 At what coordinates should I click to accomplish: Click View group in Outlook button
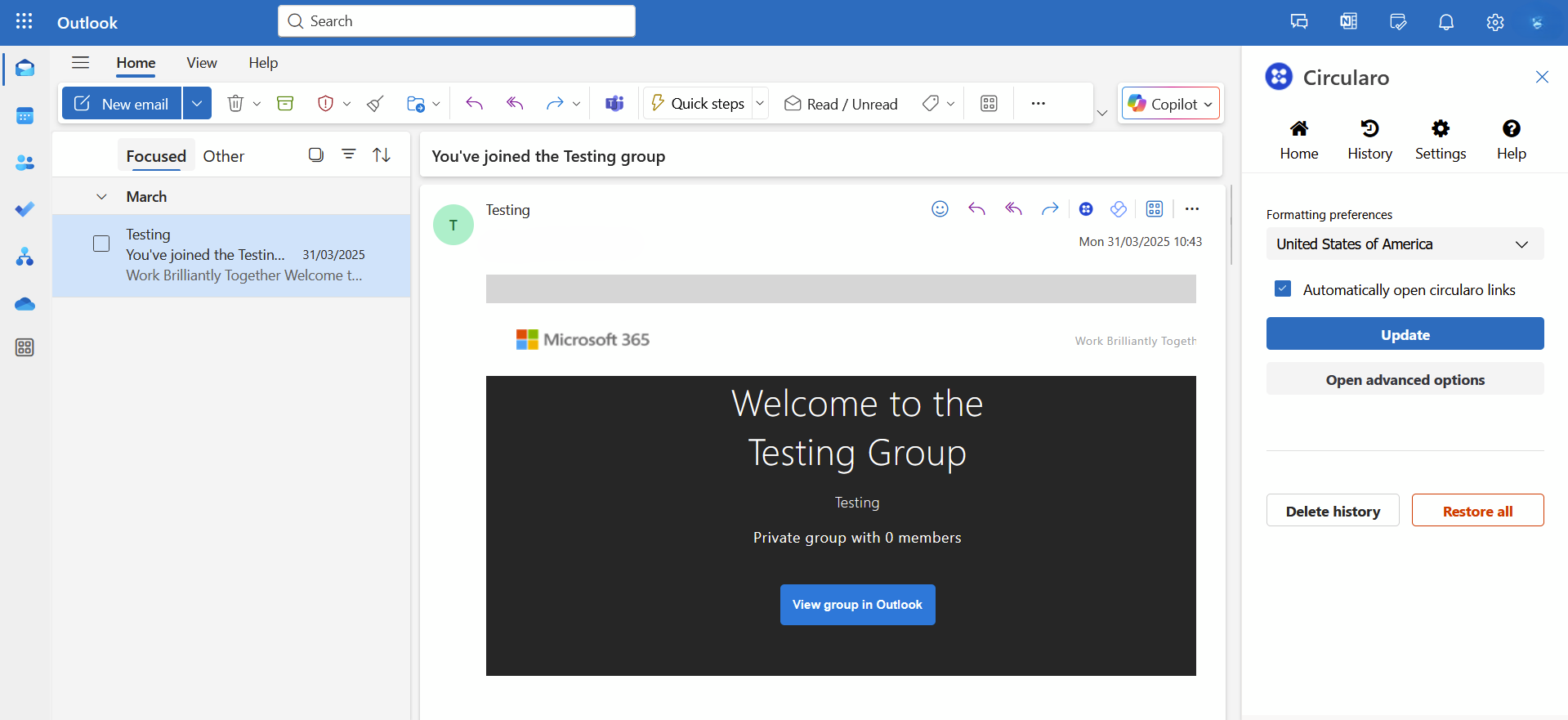tap(857, 605)
